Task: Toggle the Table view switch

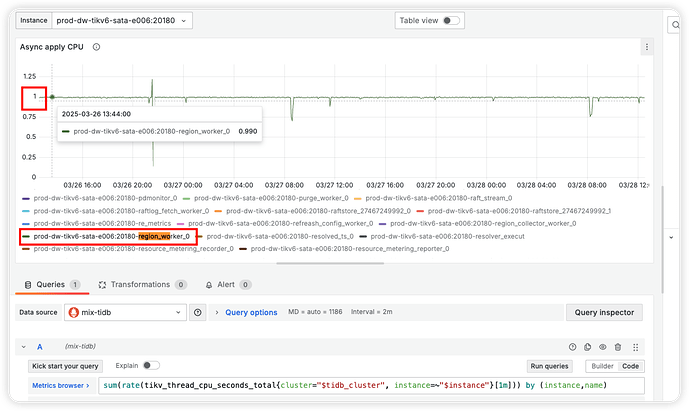Action: click(451, 20)
